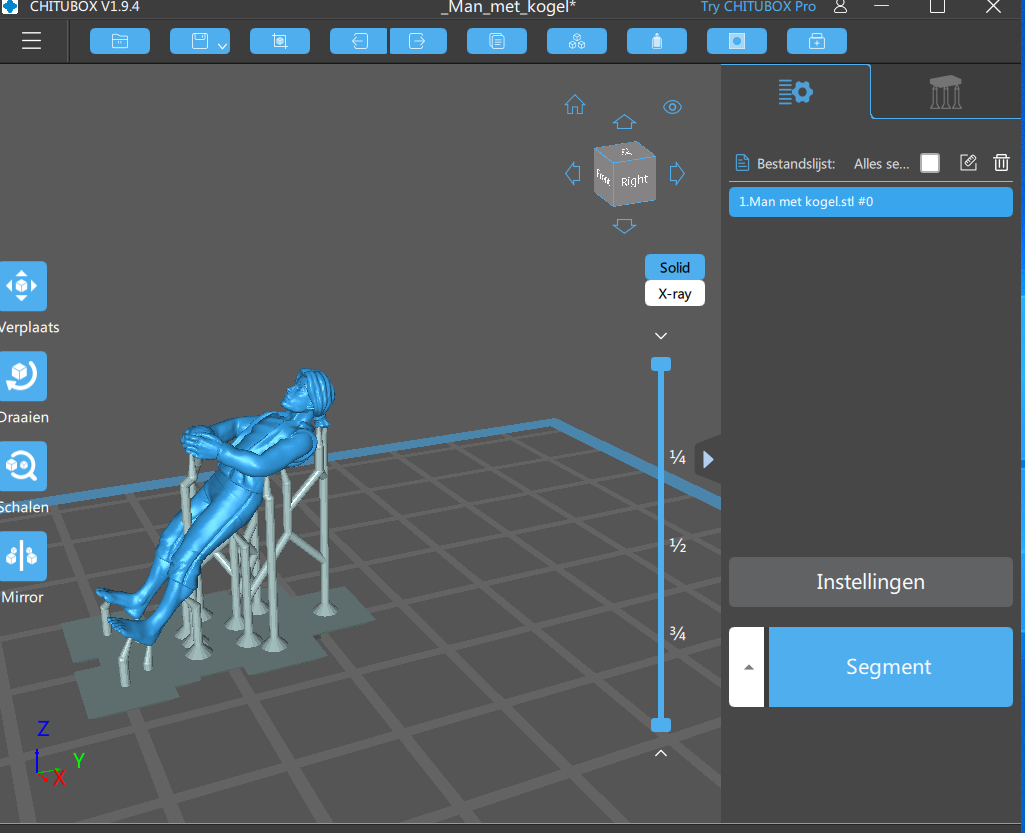Viewport: 1025px width, 833px height.
Task: Click the edit file list icon
Action: 968,163
